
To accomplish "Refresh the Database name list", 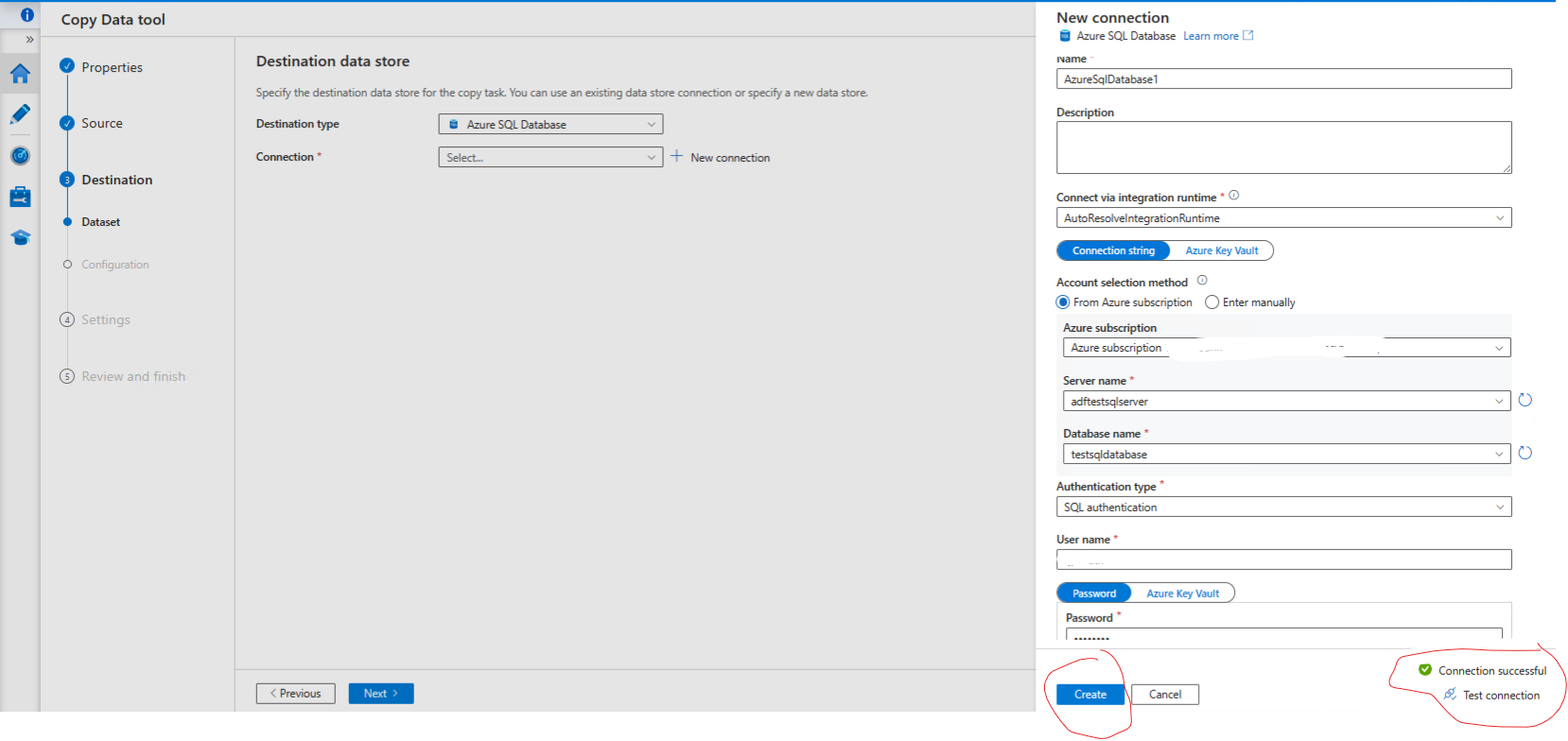I will tap(1524, 454).
